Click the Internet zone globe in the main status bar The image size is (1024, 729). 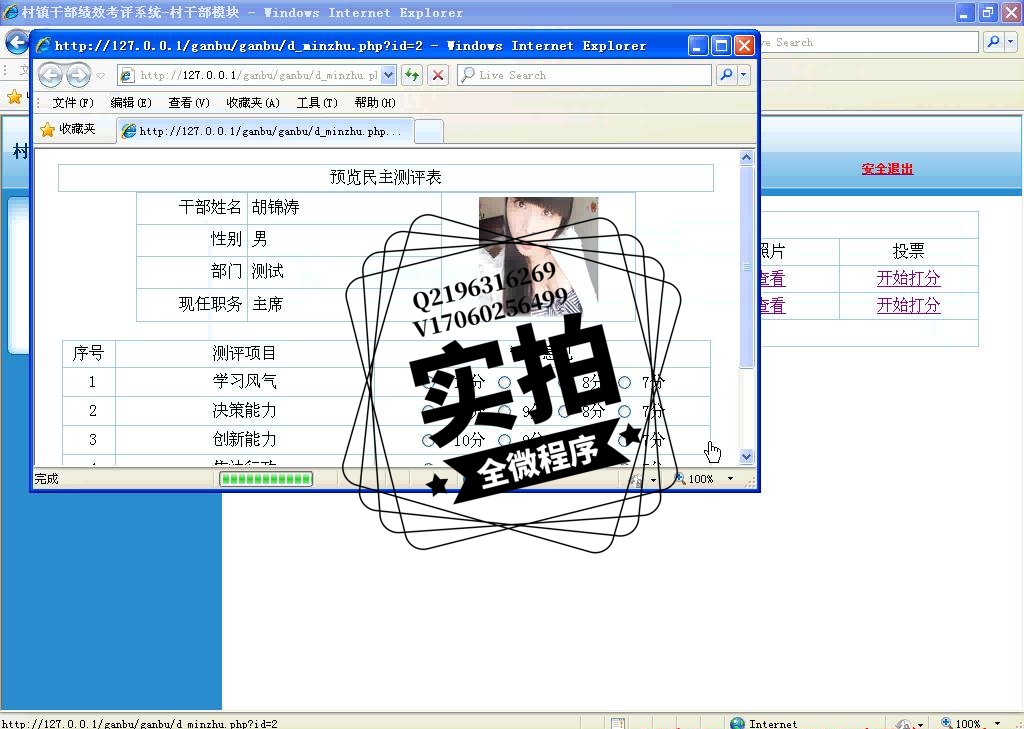[737, 723]
